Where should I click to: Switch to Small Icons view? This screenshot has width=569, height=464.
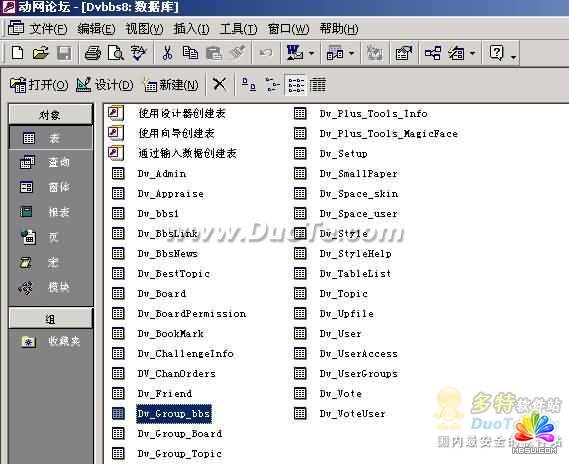pos(272,85)
